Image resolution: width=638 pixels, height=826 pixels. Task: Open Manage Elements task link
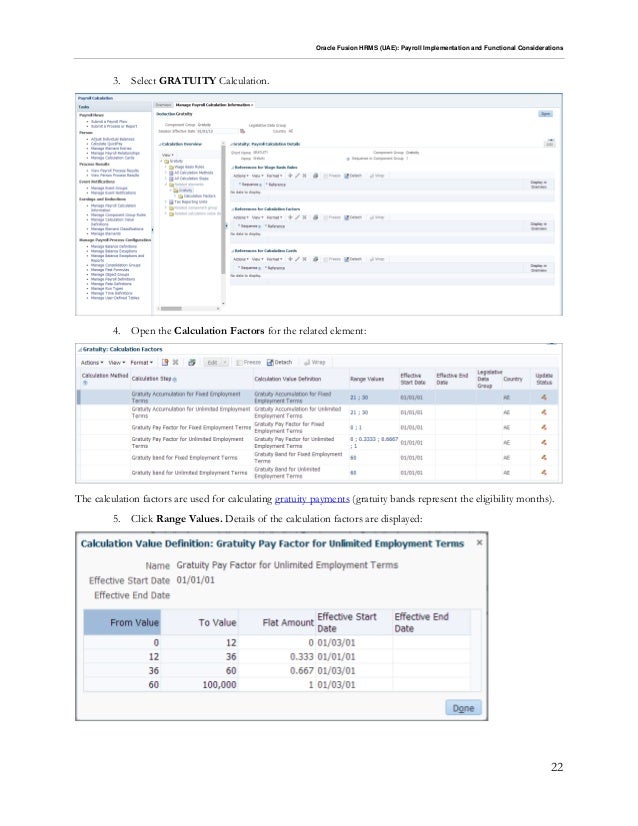105,233
